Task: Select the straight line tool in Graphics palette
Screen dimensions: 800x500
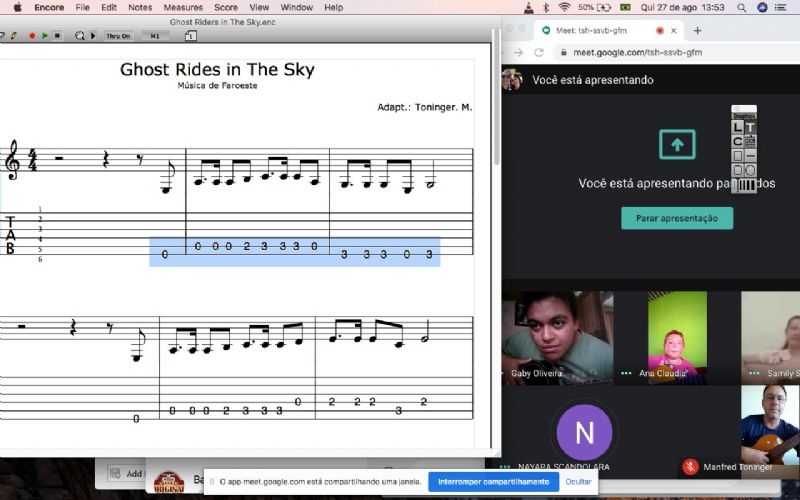Action: click(x=751, y=156)
